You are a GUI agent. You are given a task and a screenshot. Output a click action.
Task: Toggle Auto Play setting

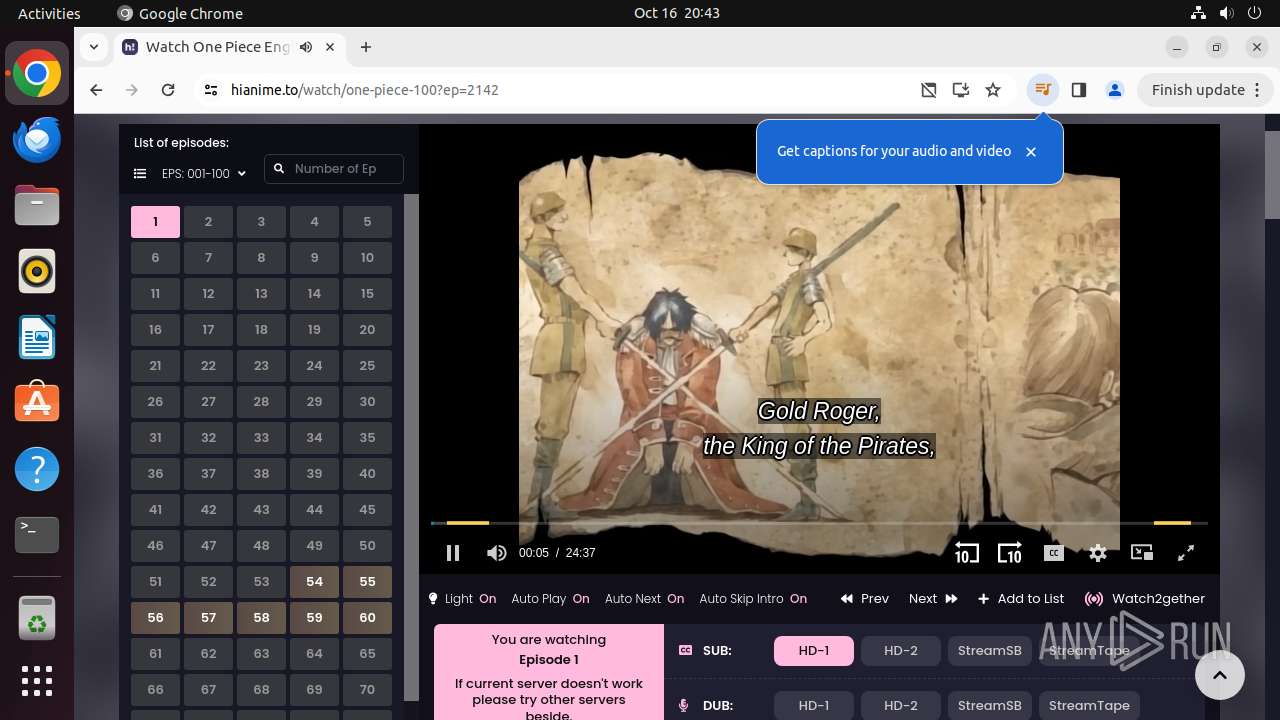pyautogui.click(x=550, y=599)
